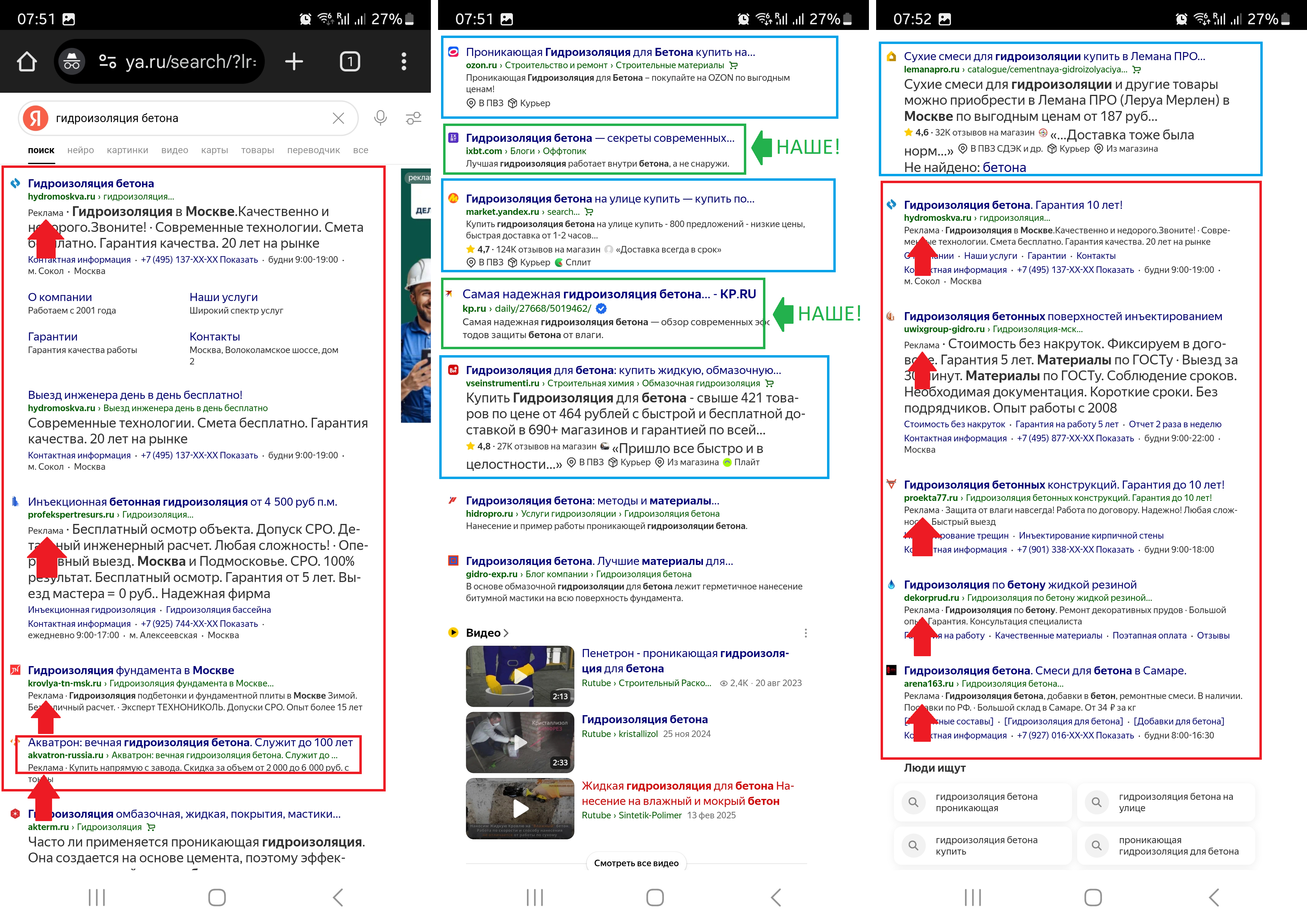
Task: Open search filter settings icon
Action: coord(413,118)
